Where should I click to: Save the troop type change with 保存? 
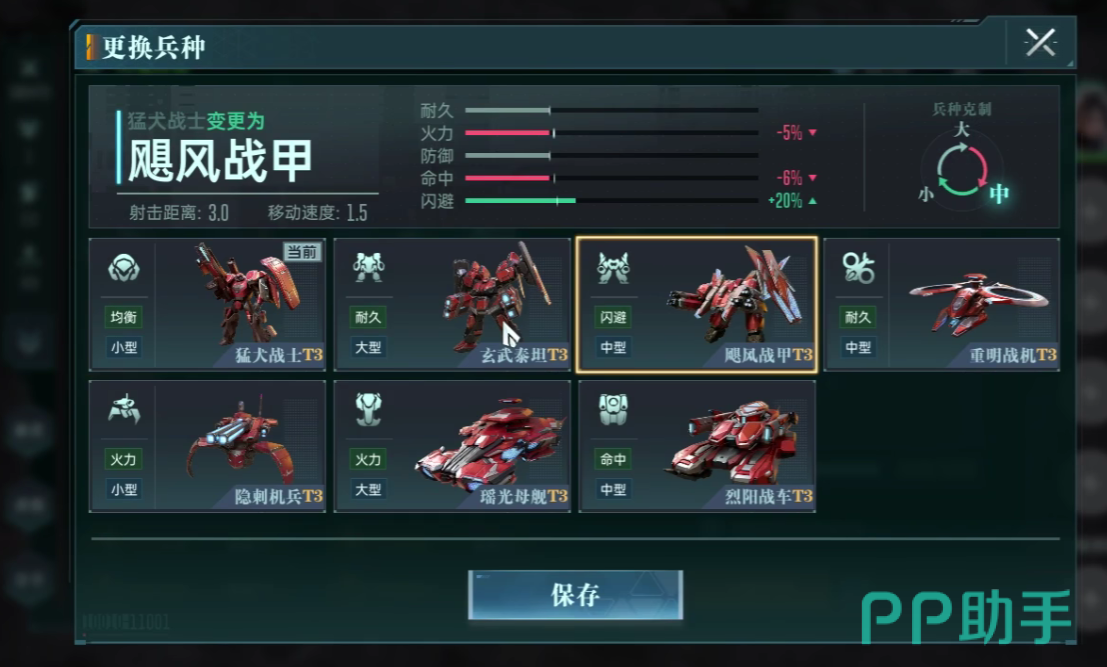[575, 595]
